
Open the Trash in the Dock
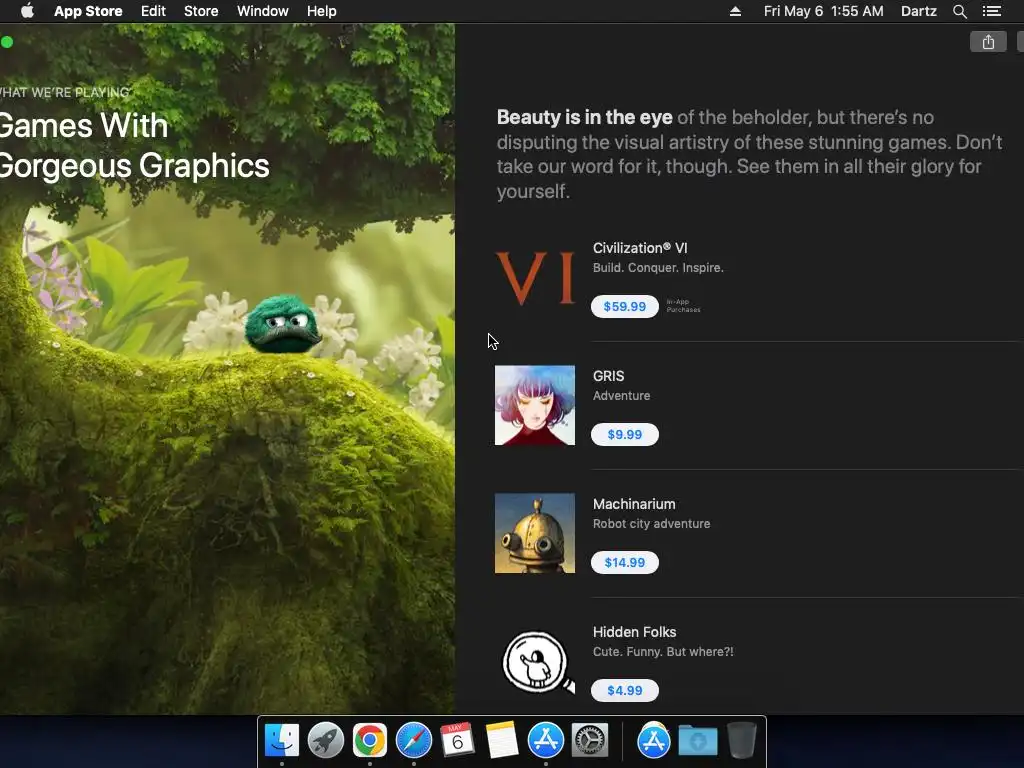pyautogui.click(x=742, y=741)
